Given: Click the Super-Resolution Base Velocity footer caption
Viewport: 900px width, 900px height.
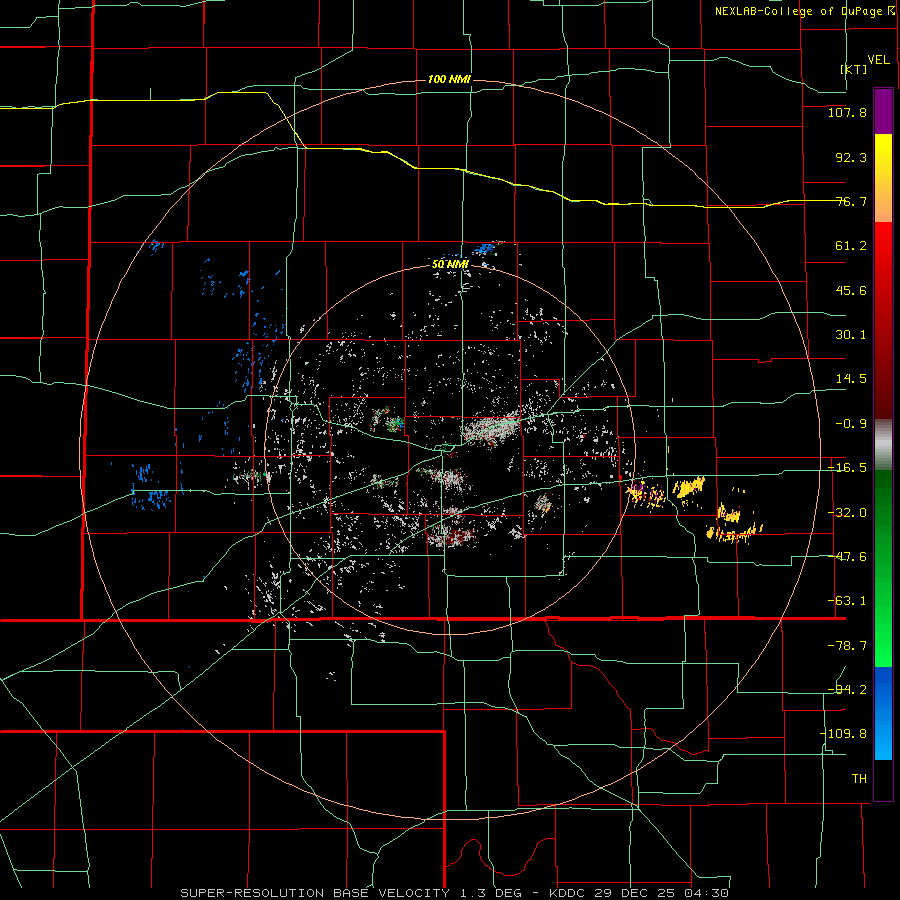Looking at the screenshot, I should tap(455, 893).
